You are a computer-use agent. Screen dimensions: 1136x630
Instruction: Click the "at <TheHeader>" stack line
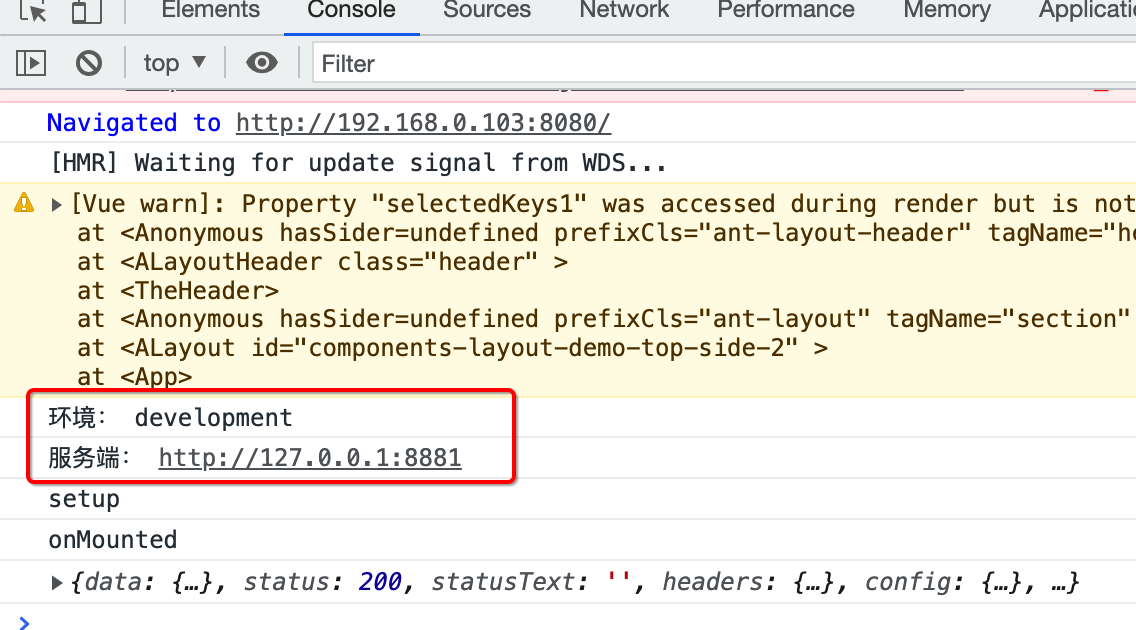pyautogui.click(x=178, y=291)
